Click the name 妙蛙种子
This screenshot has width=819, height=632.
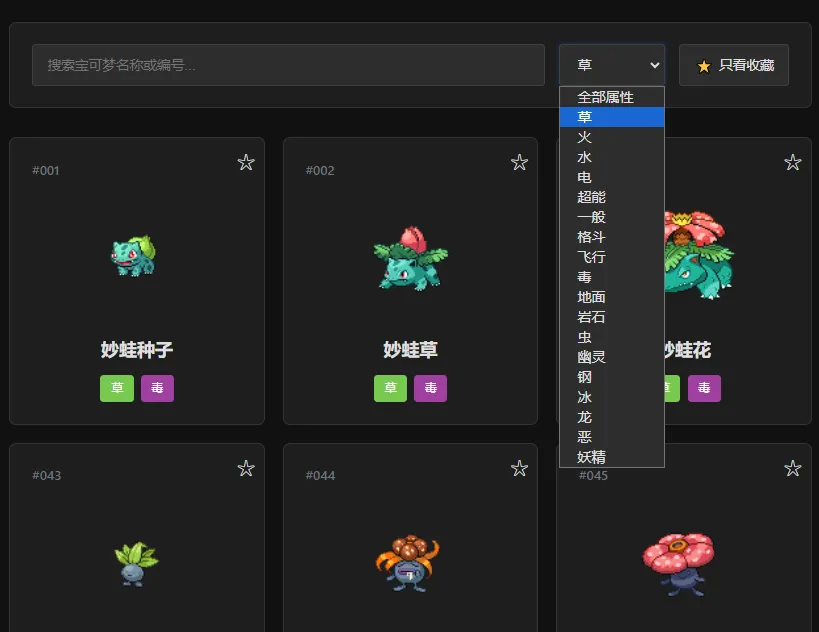(x=137, y=350)
